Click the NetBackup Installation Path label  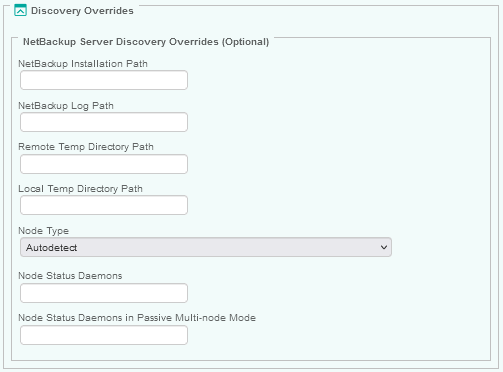tap(83, 64)
